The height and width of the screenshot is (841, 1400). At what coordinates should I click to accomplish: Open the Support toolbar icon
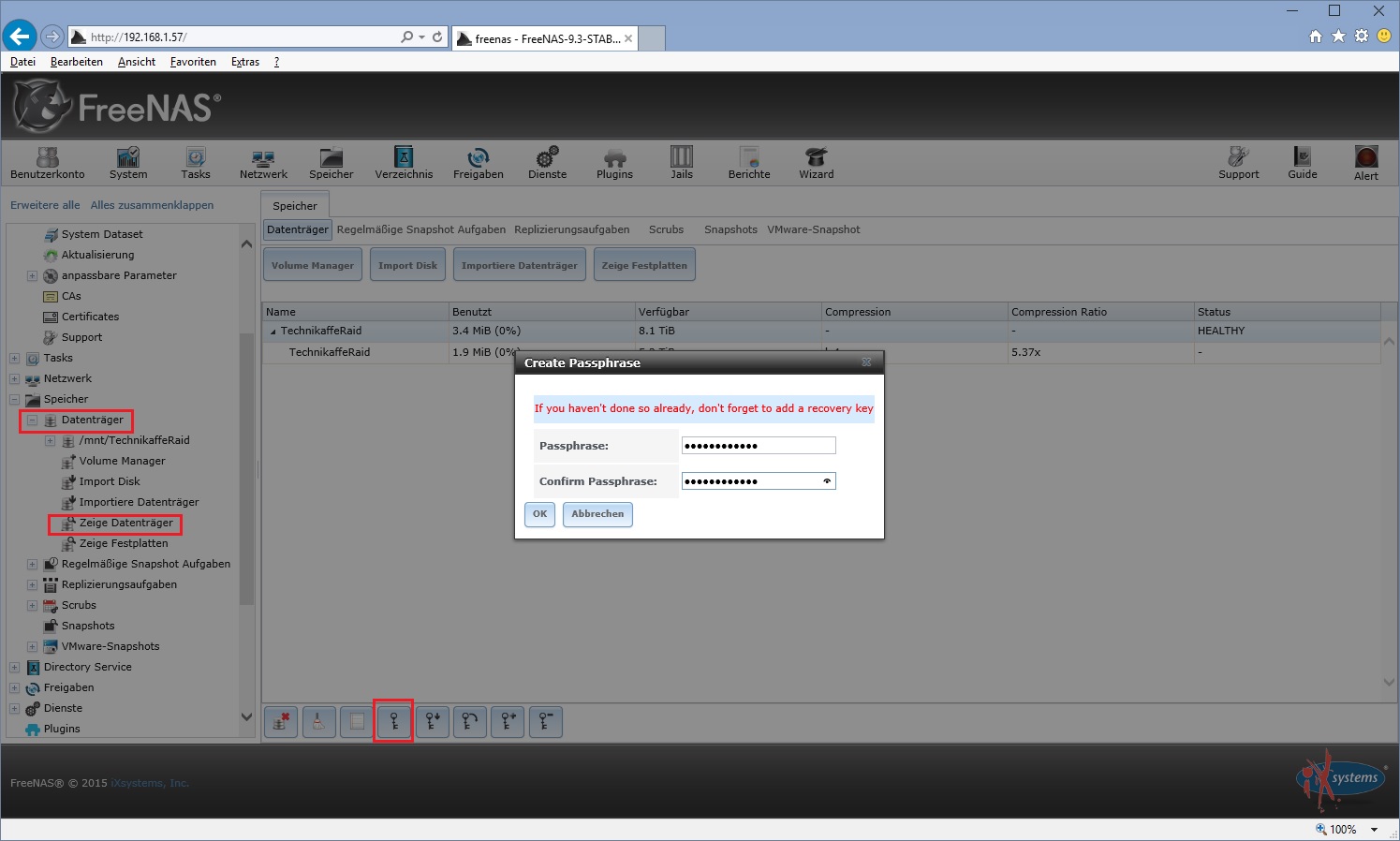pos(1239,162)
